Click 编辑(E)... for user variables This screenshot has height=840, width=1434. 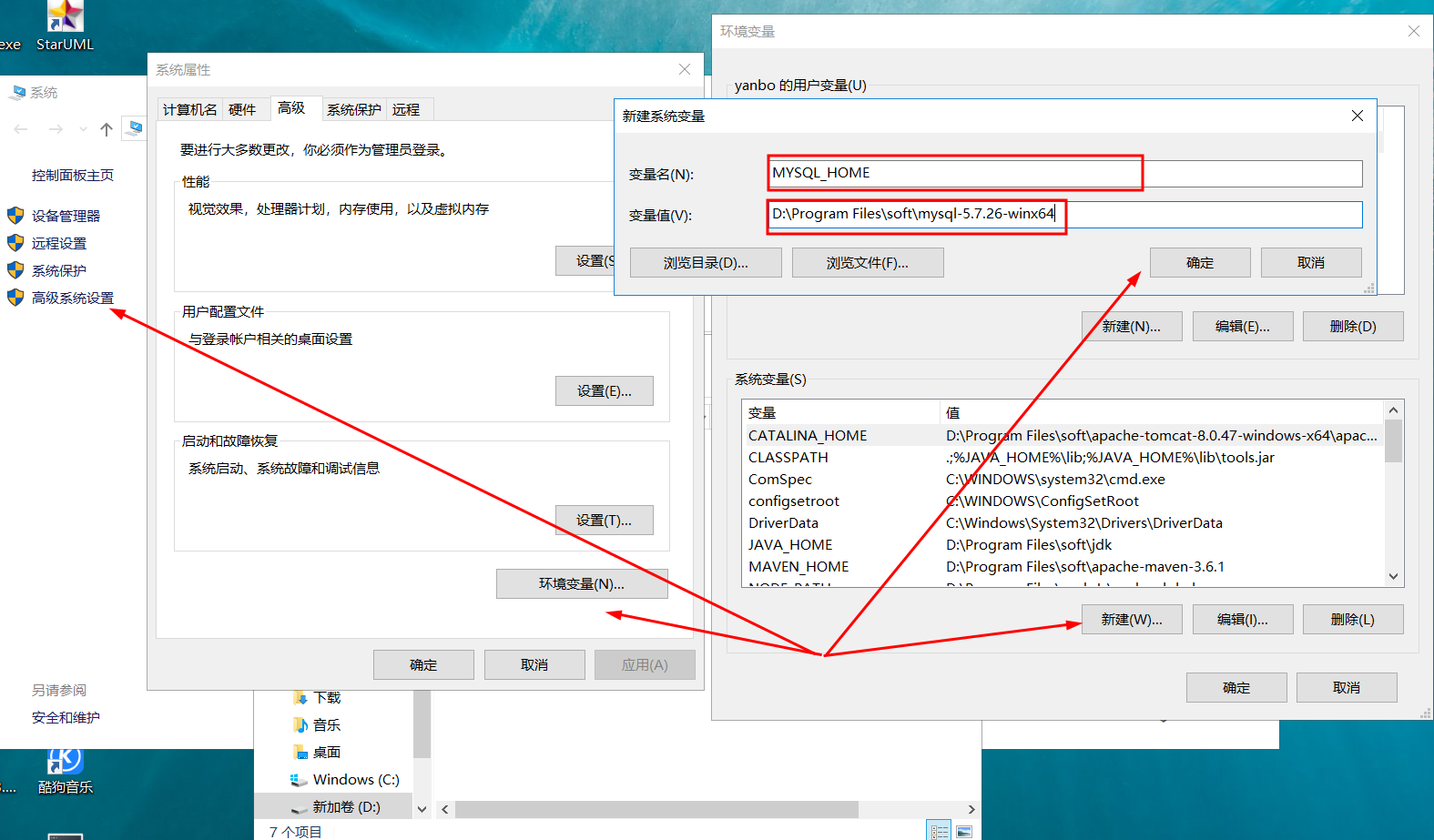click(x=1243, y=326)
